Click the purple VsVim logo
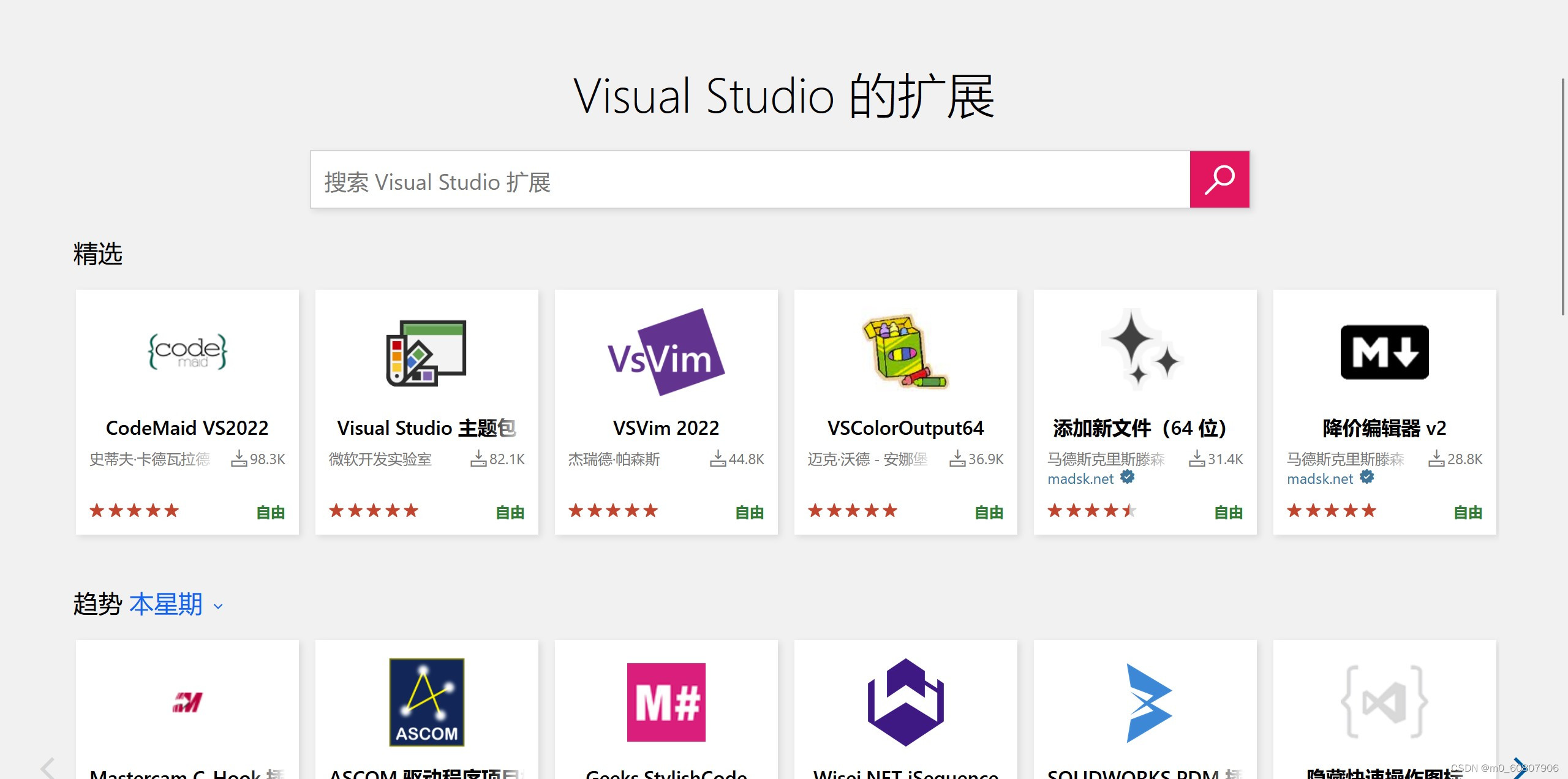 coord(666,353)
